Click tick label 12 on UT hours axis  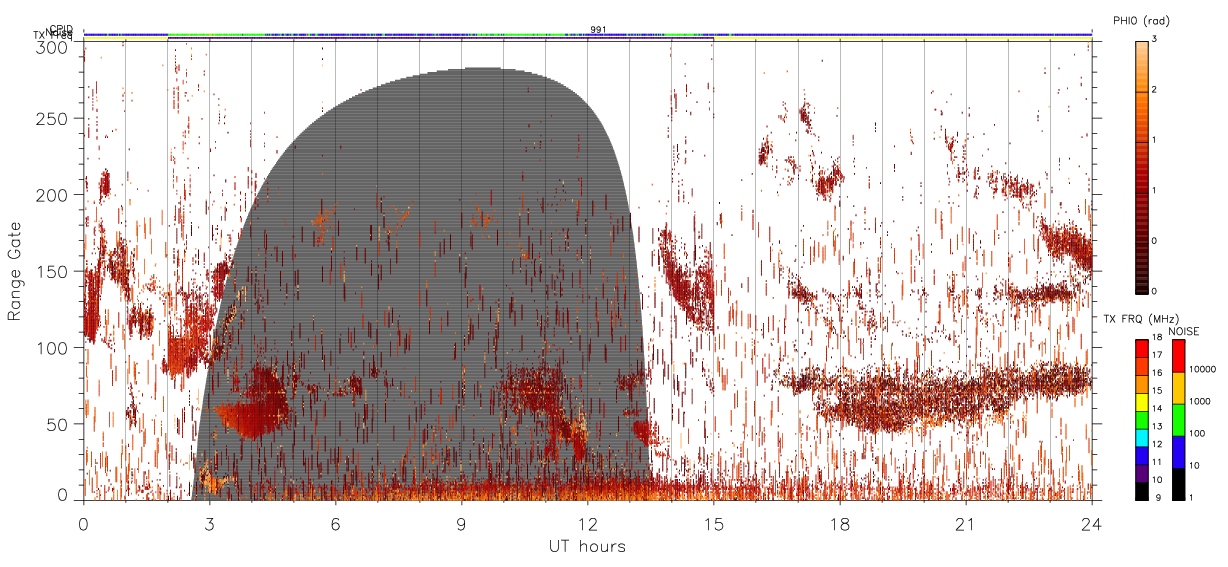[x=588, y=524]
